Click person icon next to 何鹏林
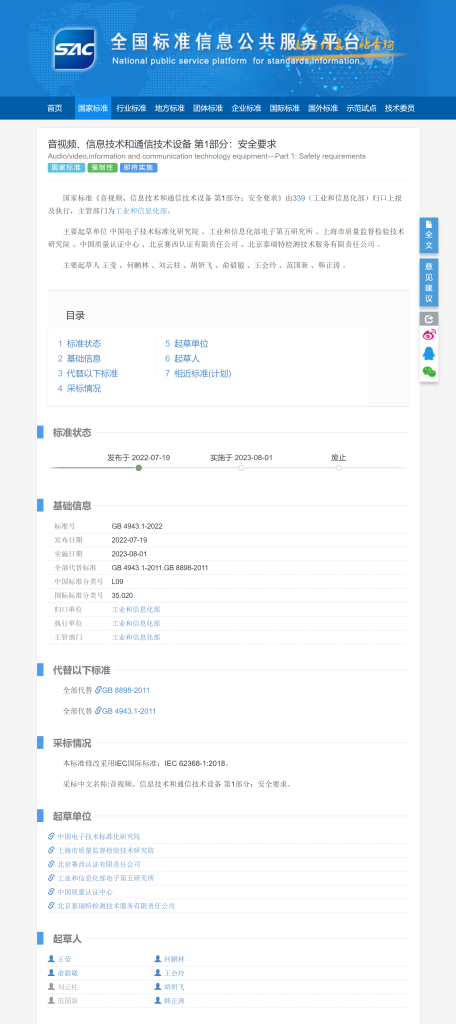 tap(157, 959)
